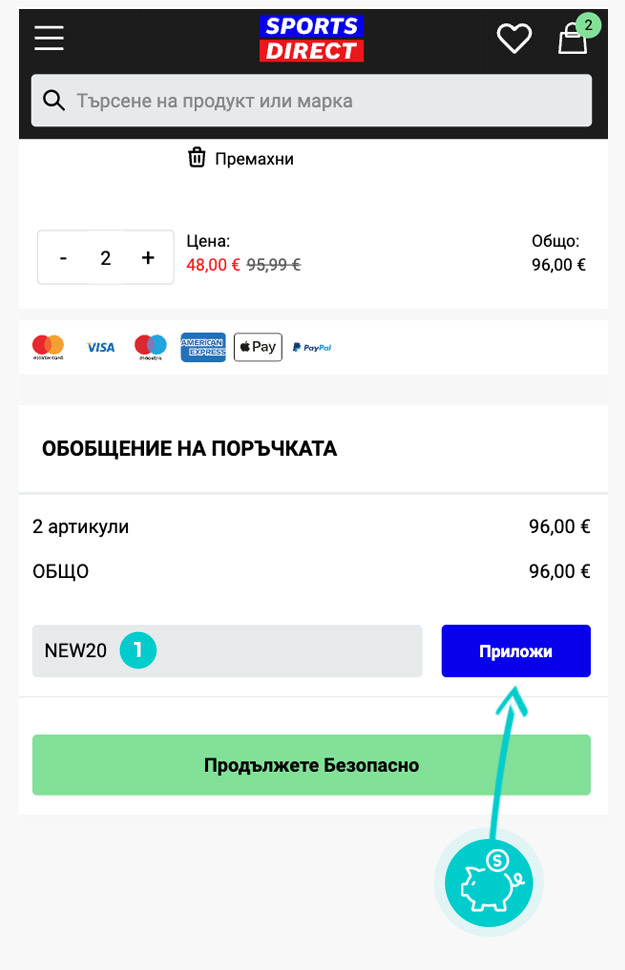
Task: Click the search magnifier icon
Action: point(54,101)
